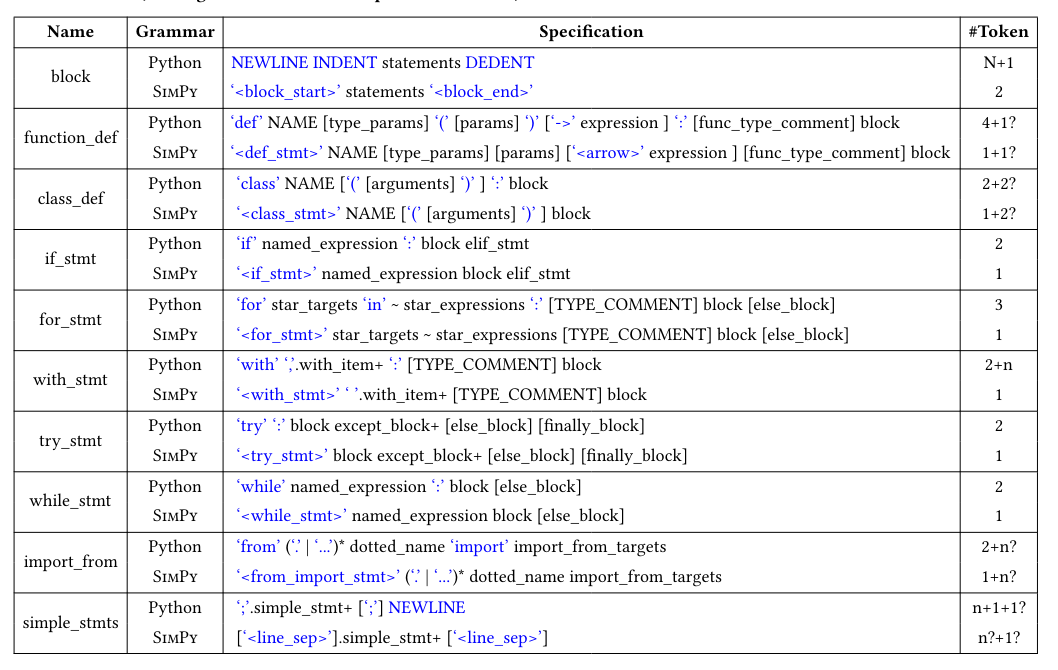Click the "2+n?" token count
Image resolution: width=1058 pixels, height=670 pixels.
(999, 547)
